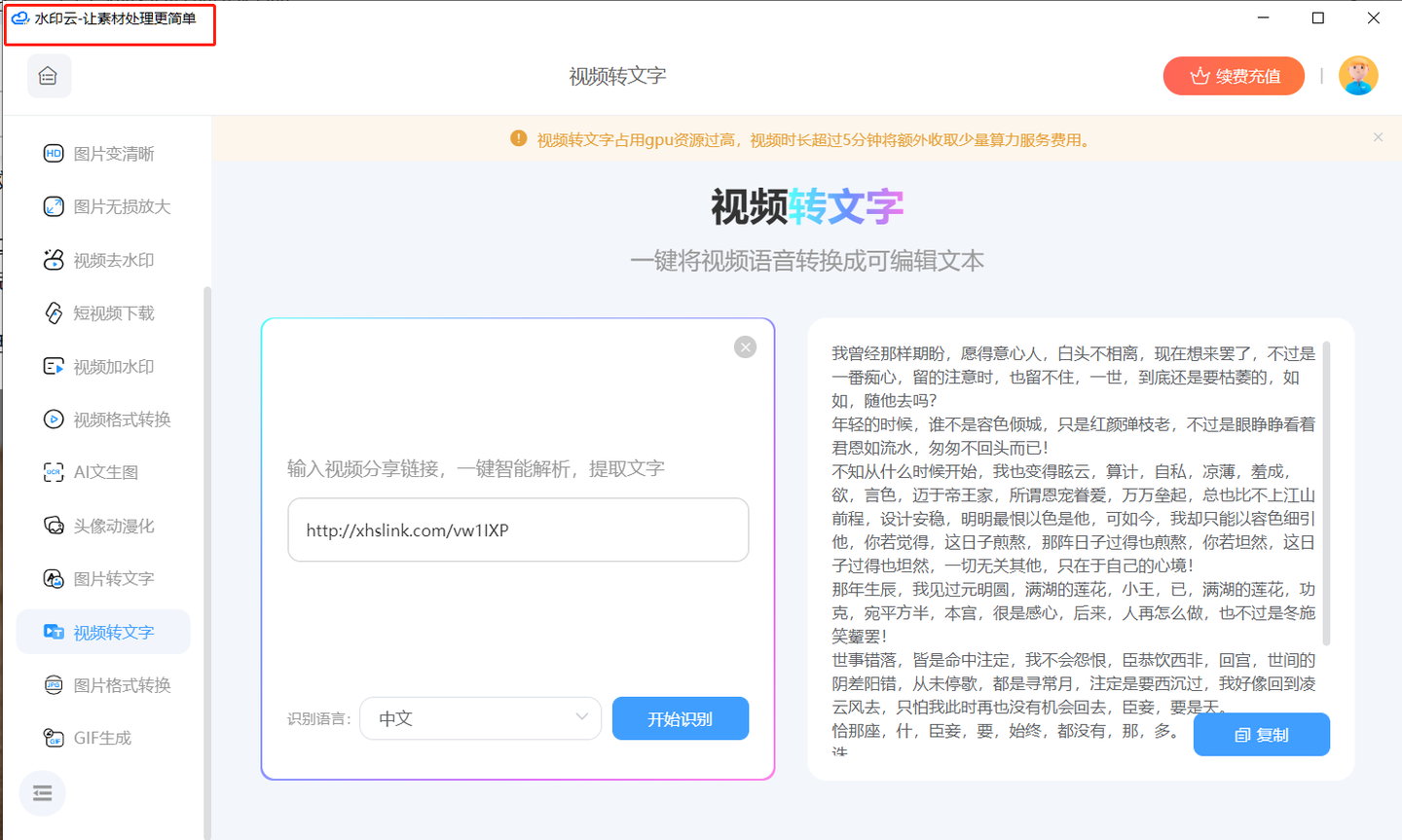Open 头像动漫化 icon
The width and height of the screenshot is (1402, 840).
point(54,526)
